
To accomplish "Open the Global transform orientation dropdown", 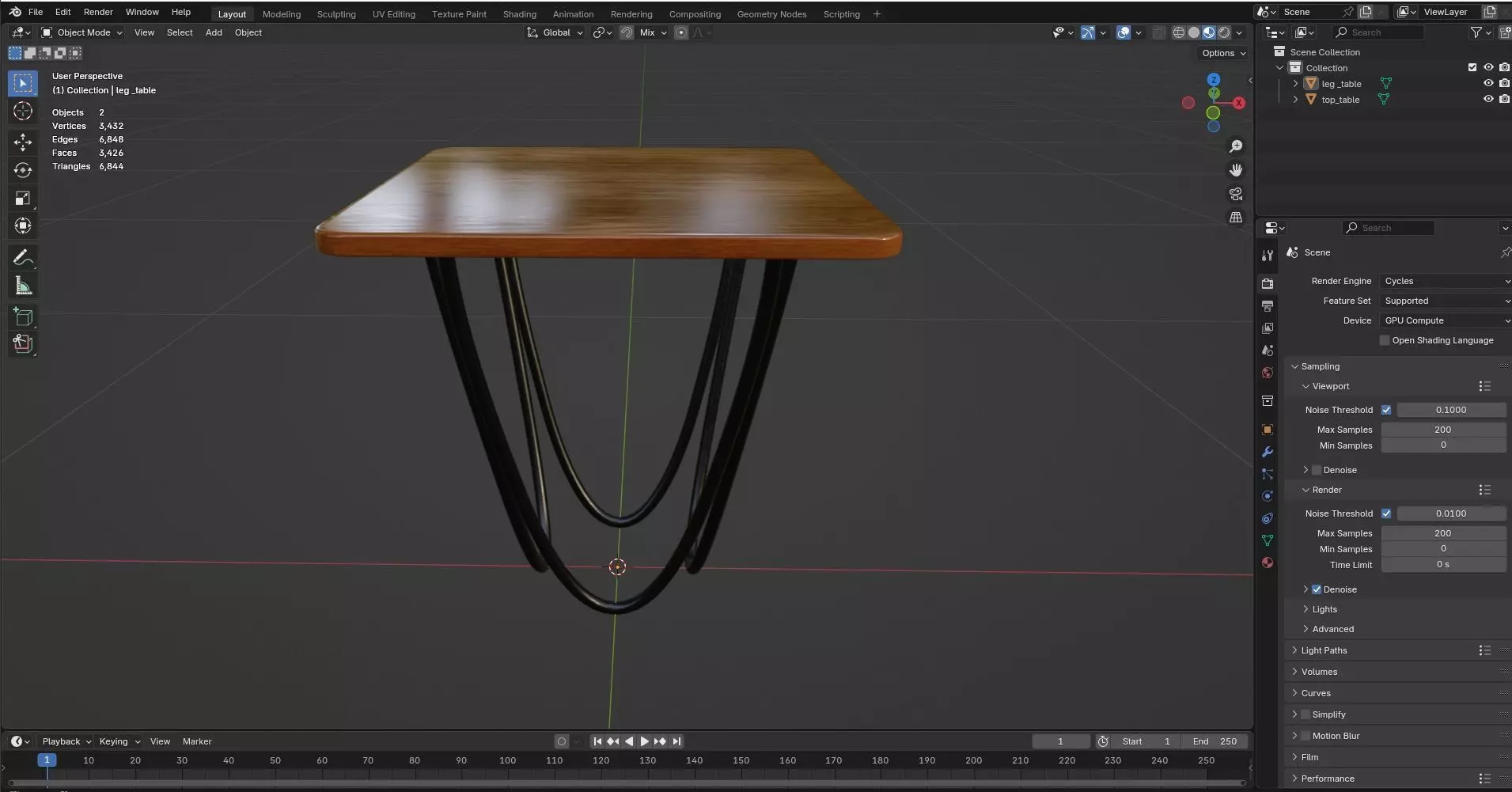I will (x=555, y=32).
